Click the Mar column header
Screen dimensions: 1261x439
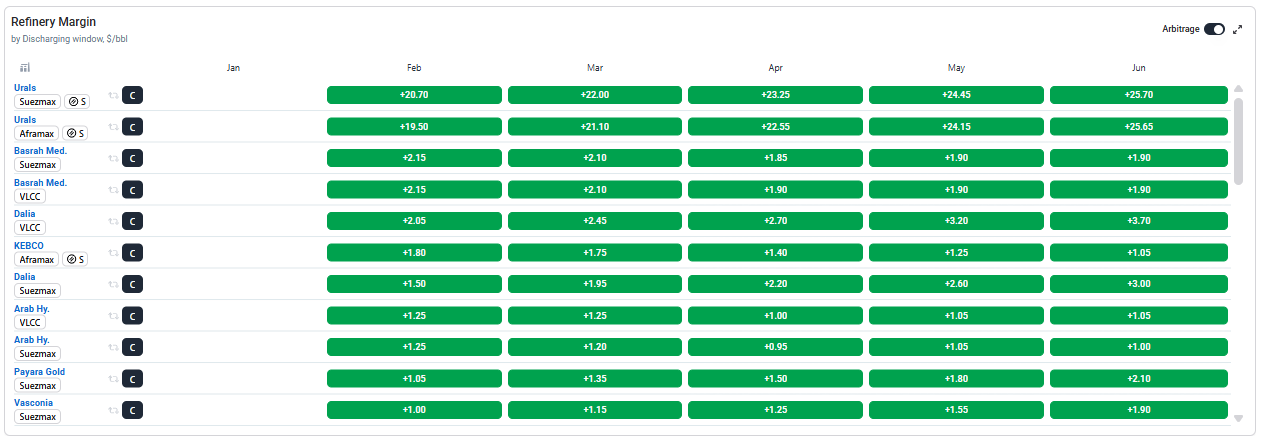595,68
